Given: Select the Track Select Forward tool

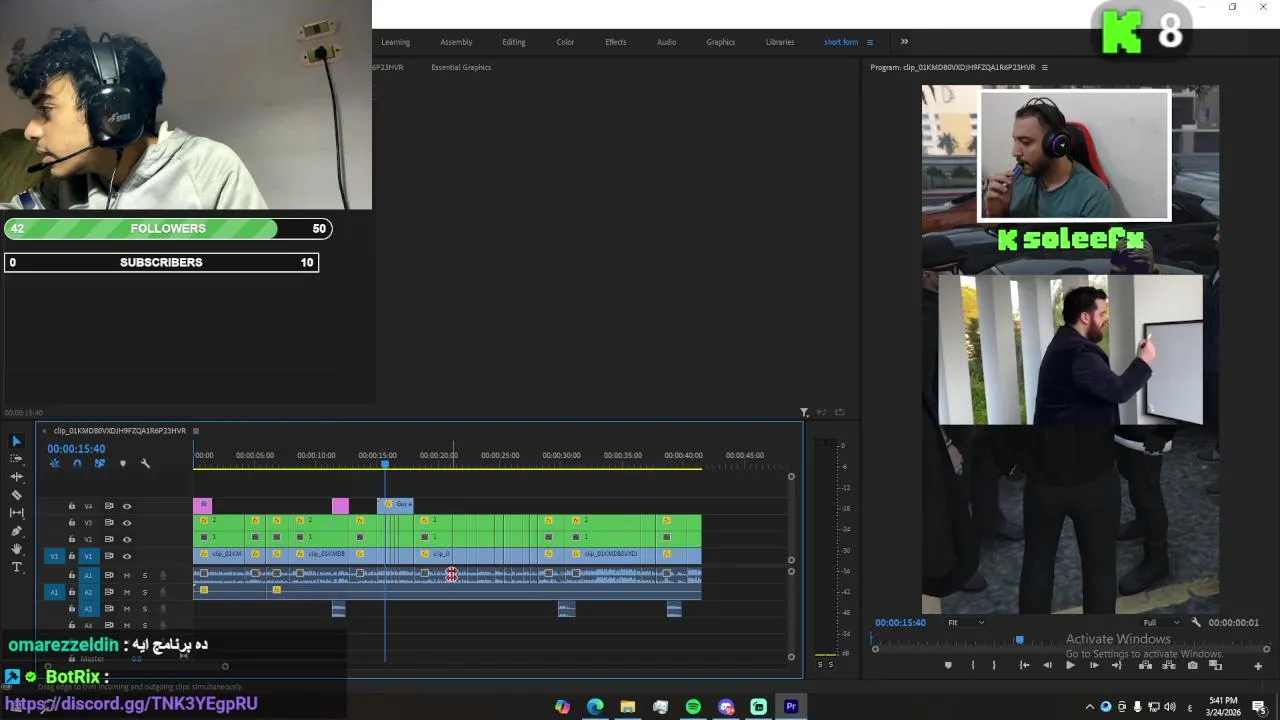Looking at the screenshot, I should (16, 458).
